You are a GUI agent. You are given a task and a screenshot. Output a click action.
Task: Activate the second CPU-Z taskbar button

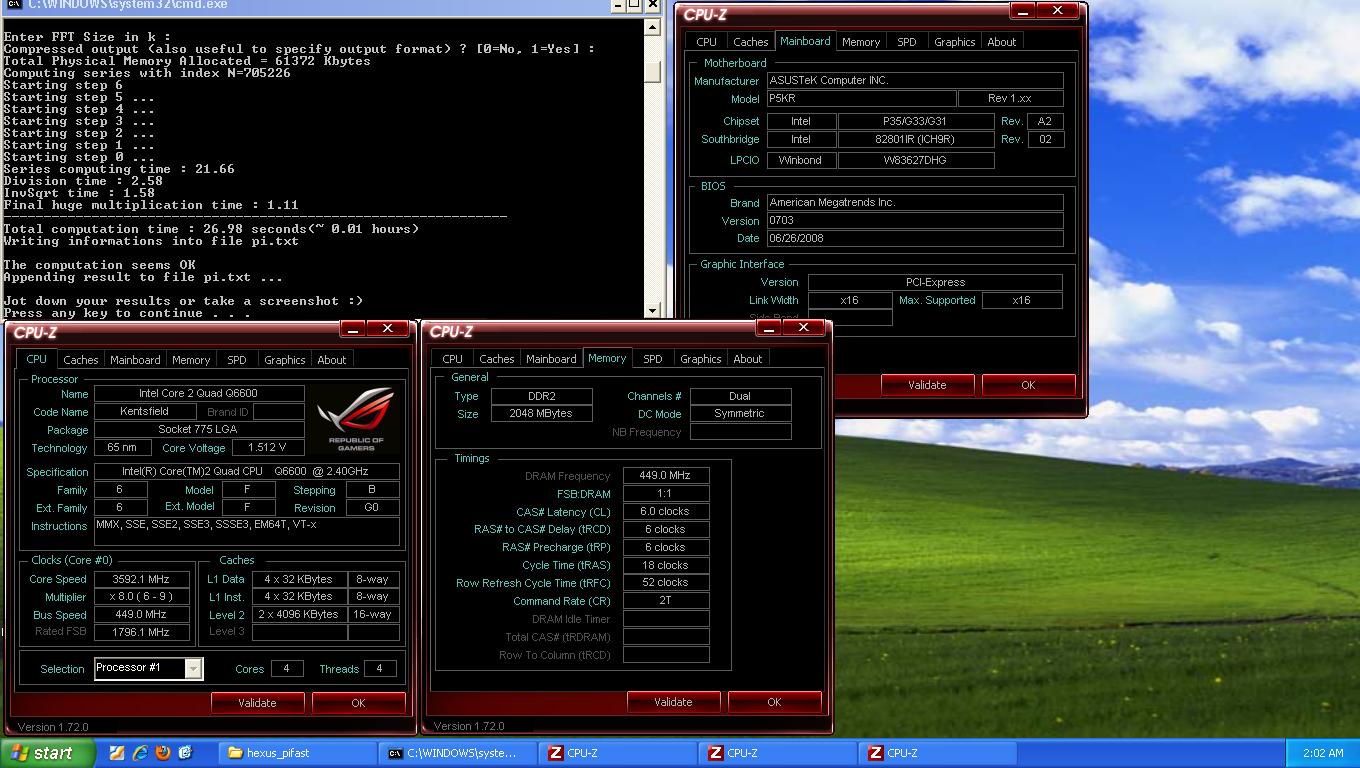[x=779, y=753]
